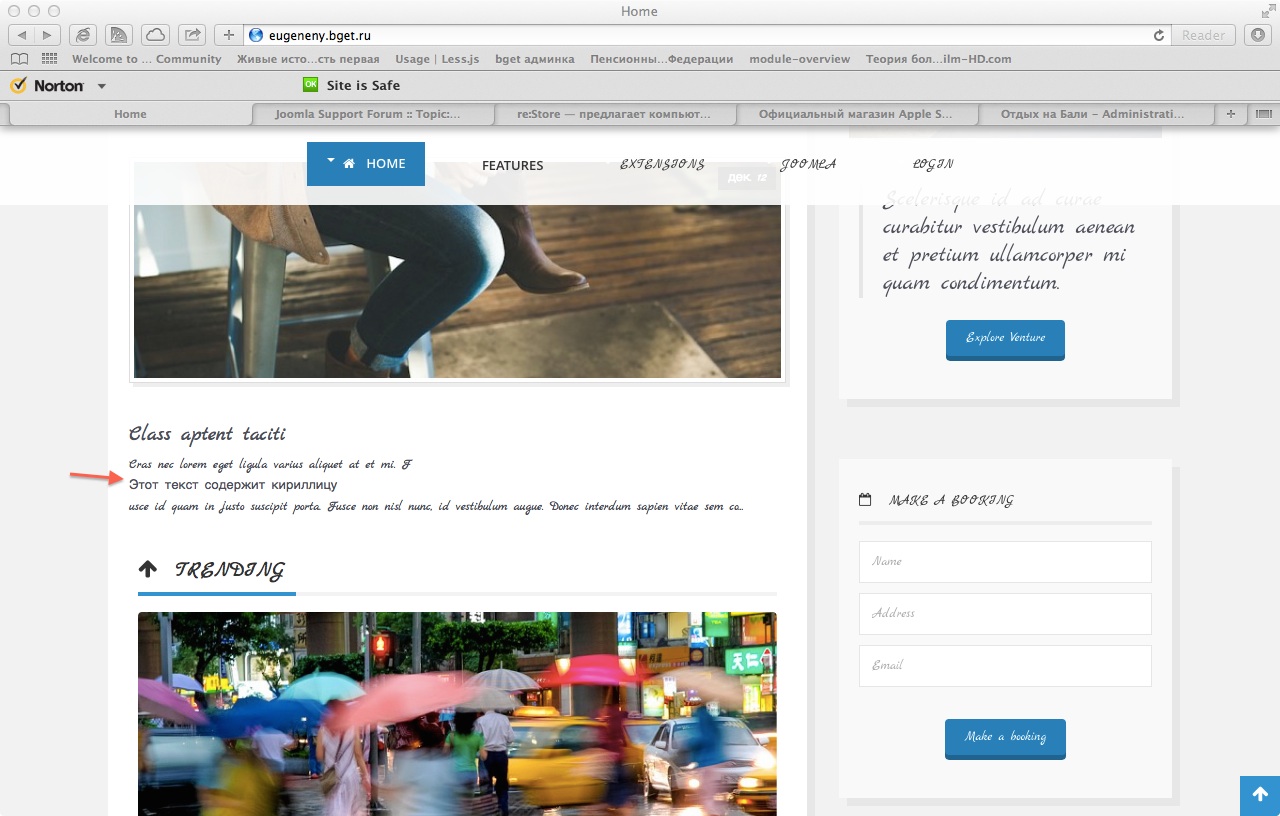The height and width of the screenshot is (816, 1280).
Task: Reload the page with the refresh icon
Action: [1159, 35]
